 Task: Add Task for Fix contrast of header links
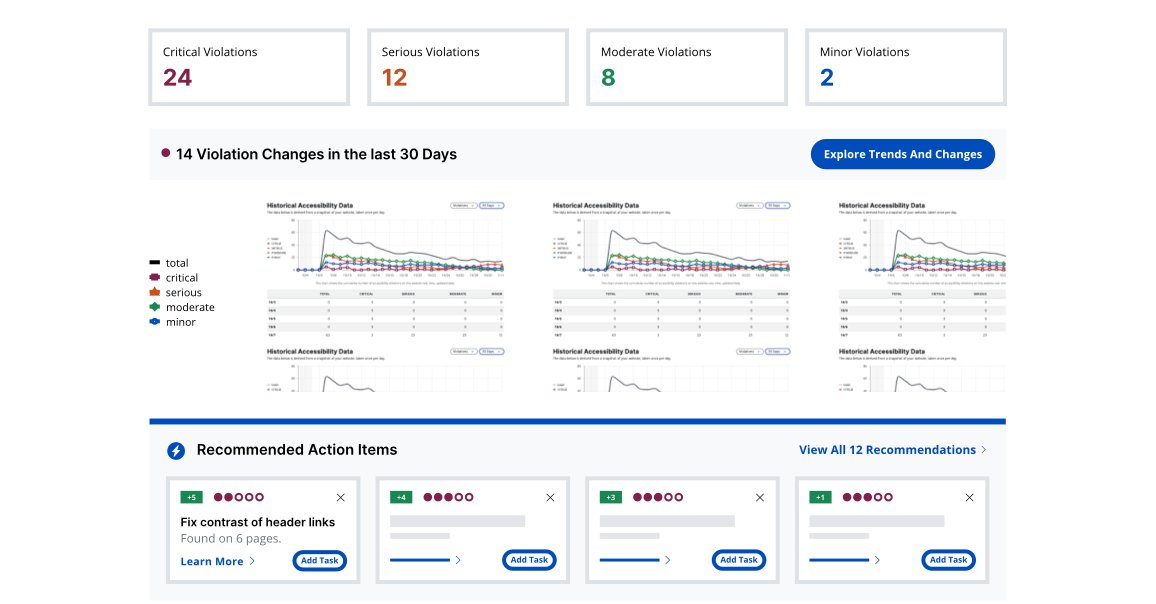(319, 560)
